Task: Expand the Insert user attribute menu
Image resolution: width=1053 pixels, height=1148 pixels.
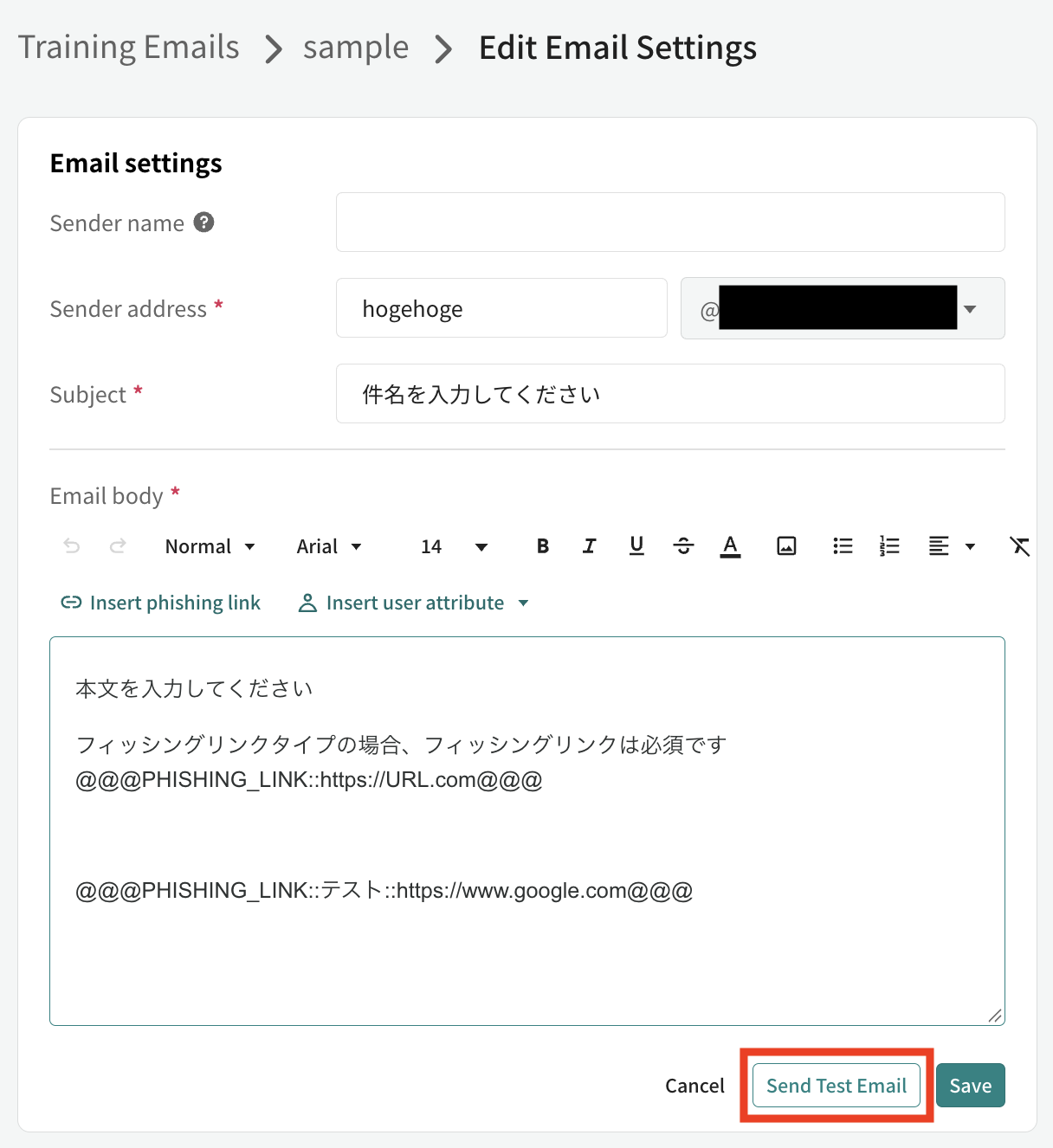Action: coord(414,603)
